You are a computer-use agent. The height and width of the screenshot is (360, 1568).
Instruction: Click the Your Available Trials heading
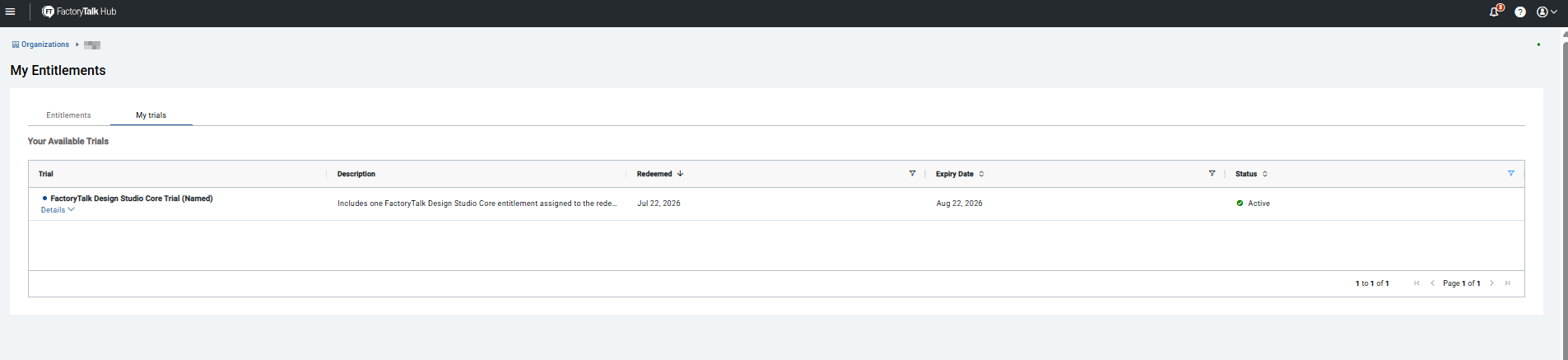[x=68, y=142]
